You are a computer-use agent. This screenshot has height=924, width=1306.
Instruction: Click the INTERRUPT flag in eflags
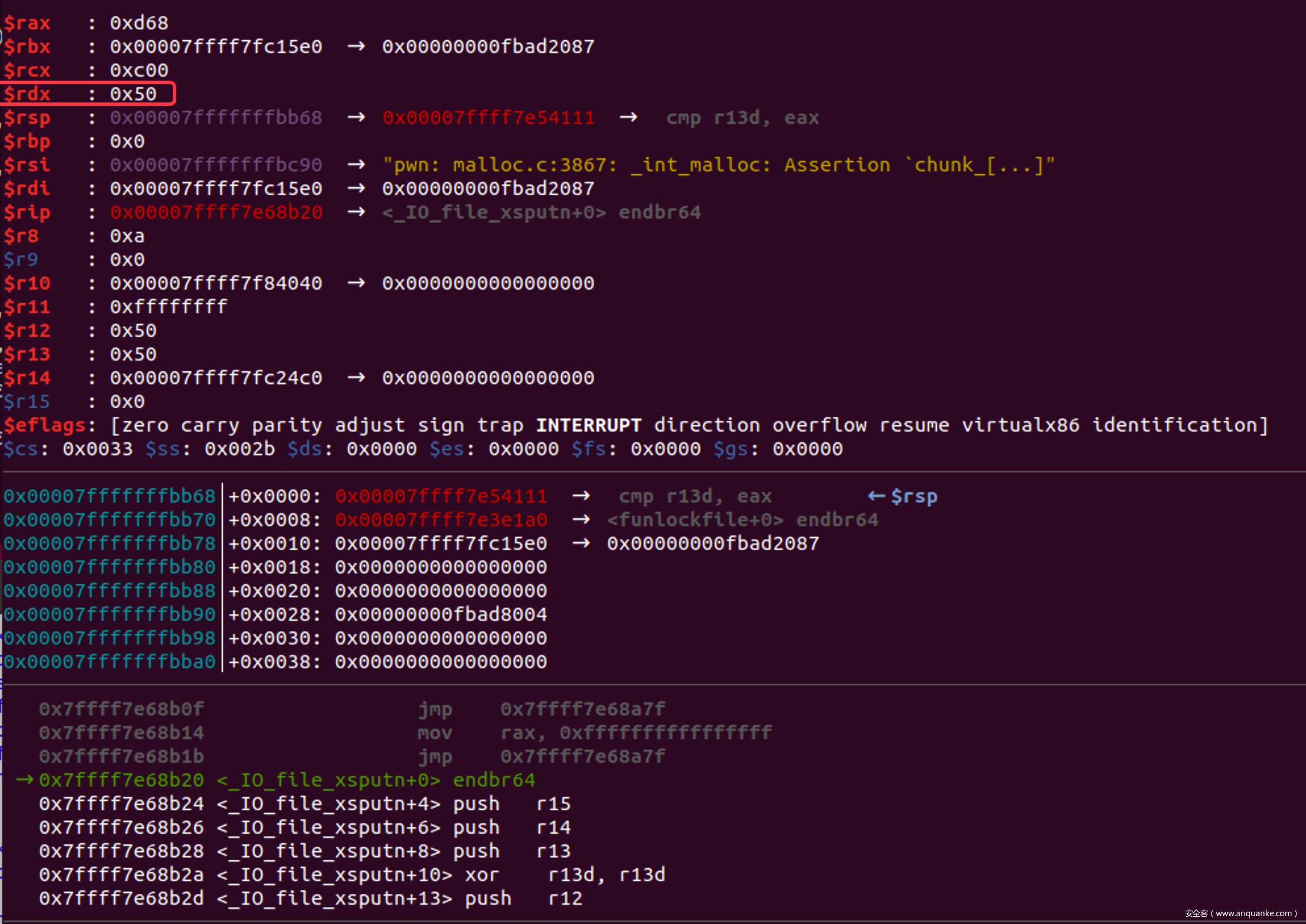589,425
